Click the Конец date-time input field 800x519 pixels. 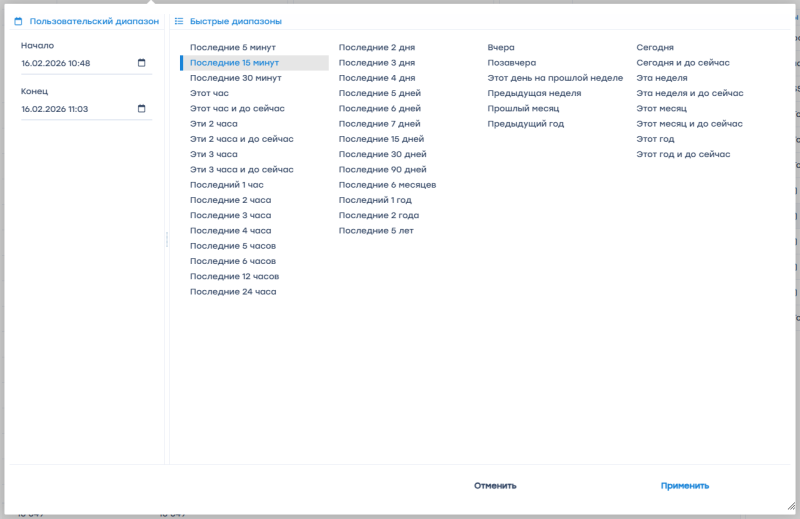pyautogui.click(x=75, y=109)
